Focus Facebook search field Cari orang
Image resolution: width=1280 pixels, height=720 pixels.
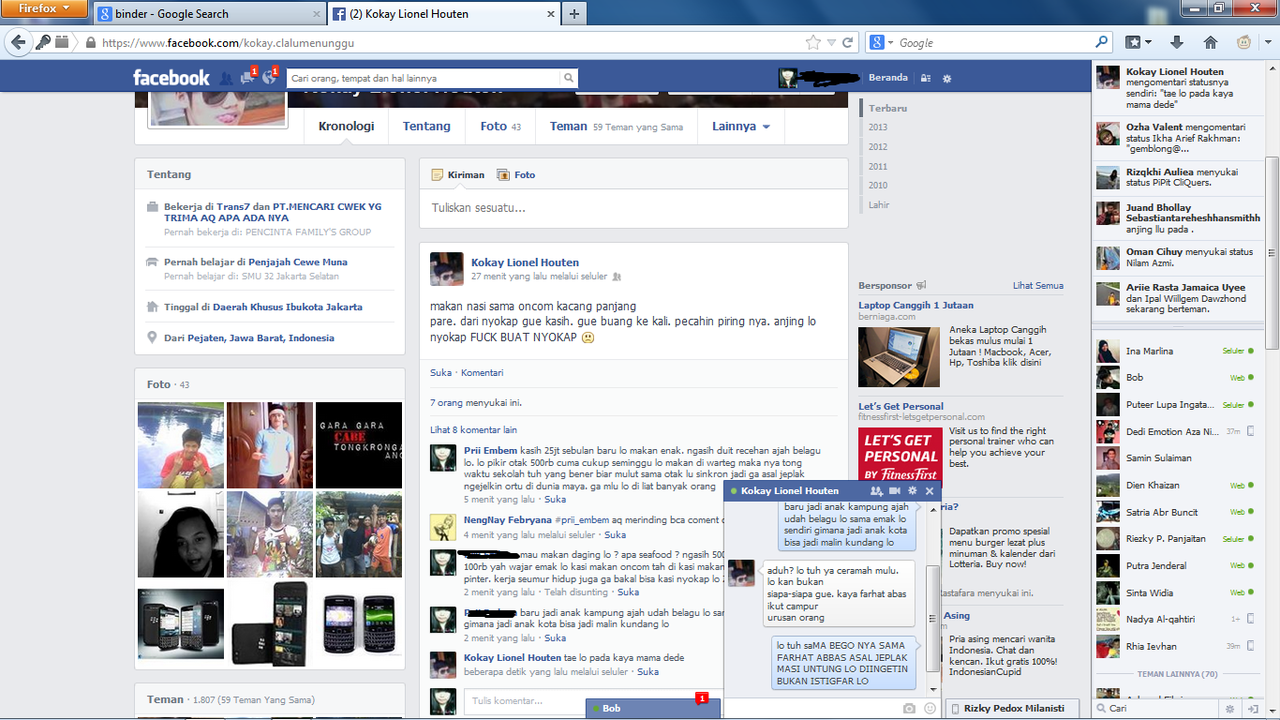pyautogui.click(x=422, y=78)
